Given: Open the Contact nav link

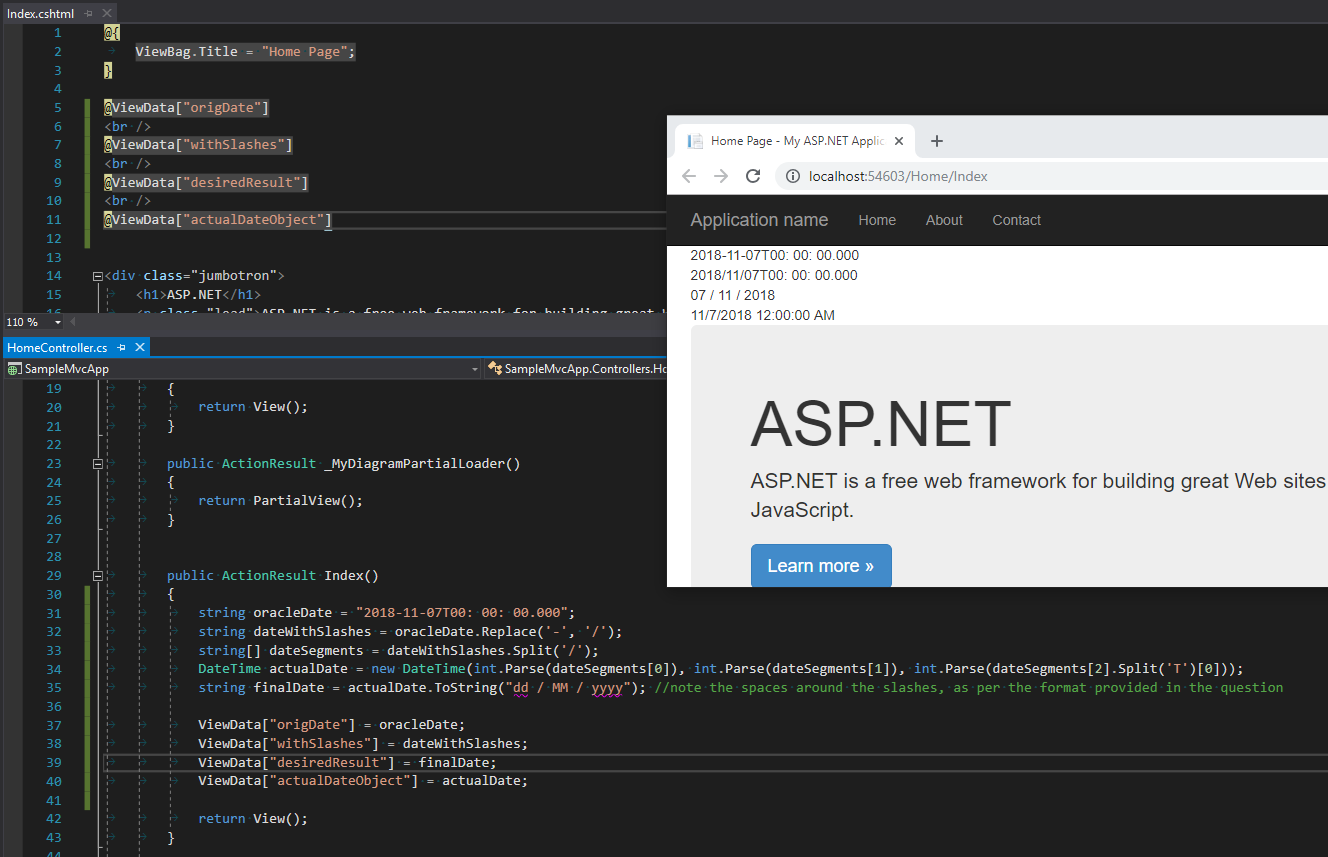Looking at the screenshot, I should click(1016, 220).
